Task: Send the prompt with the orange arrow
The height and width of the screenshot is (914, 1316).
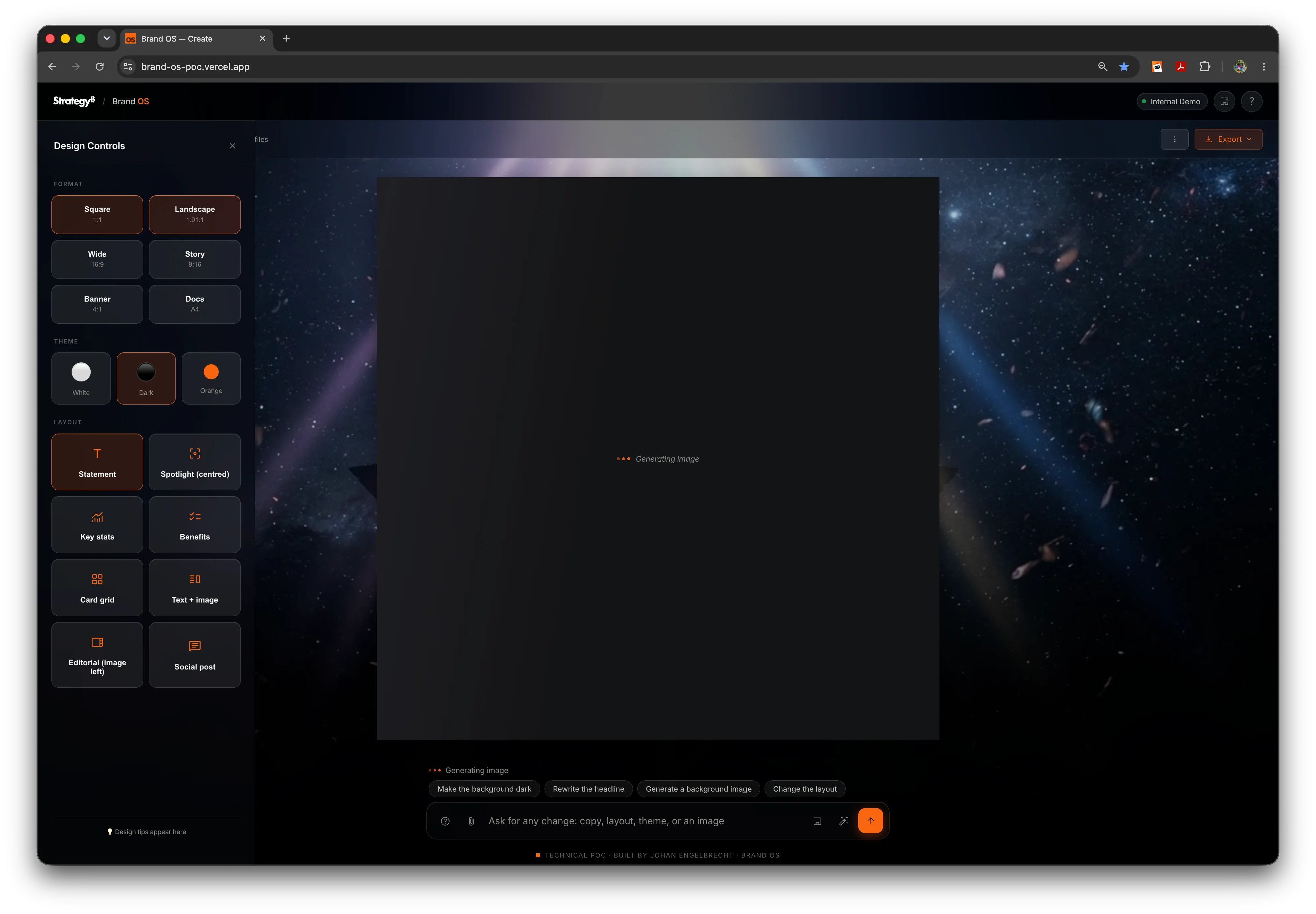Action: click(870, 821)
